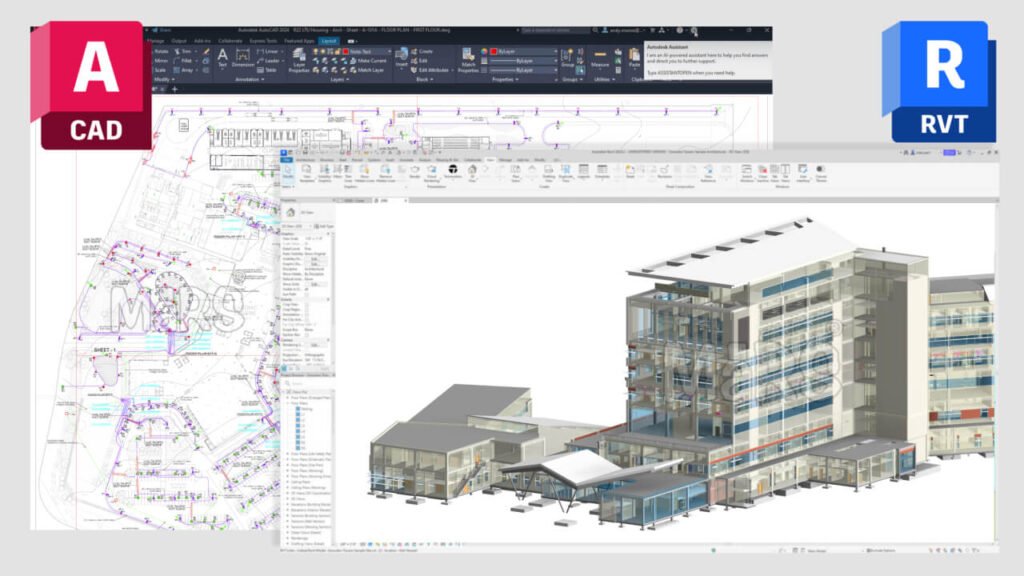Viewport: 1024px width, 576px height.
Task: Click Edit Attributes in Block panel
Action: click(430, 70)
